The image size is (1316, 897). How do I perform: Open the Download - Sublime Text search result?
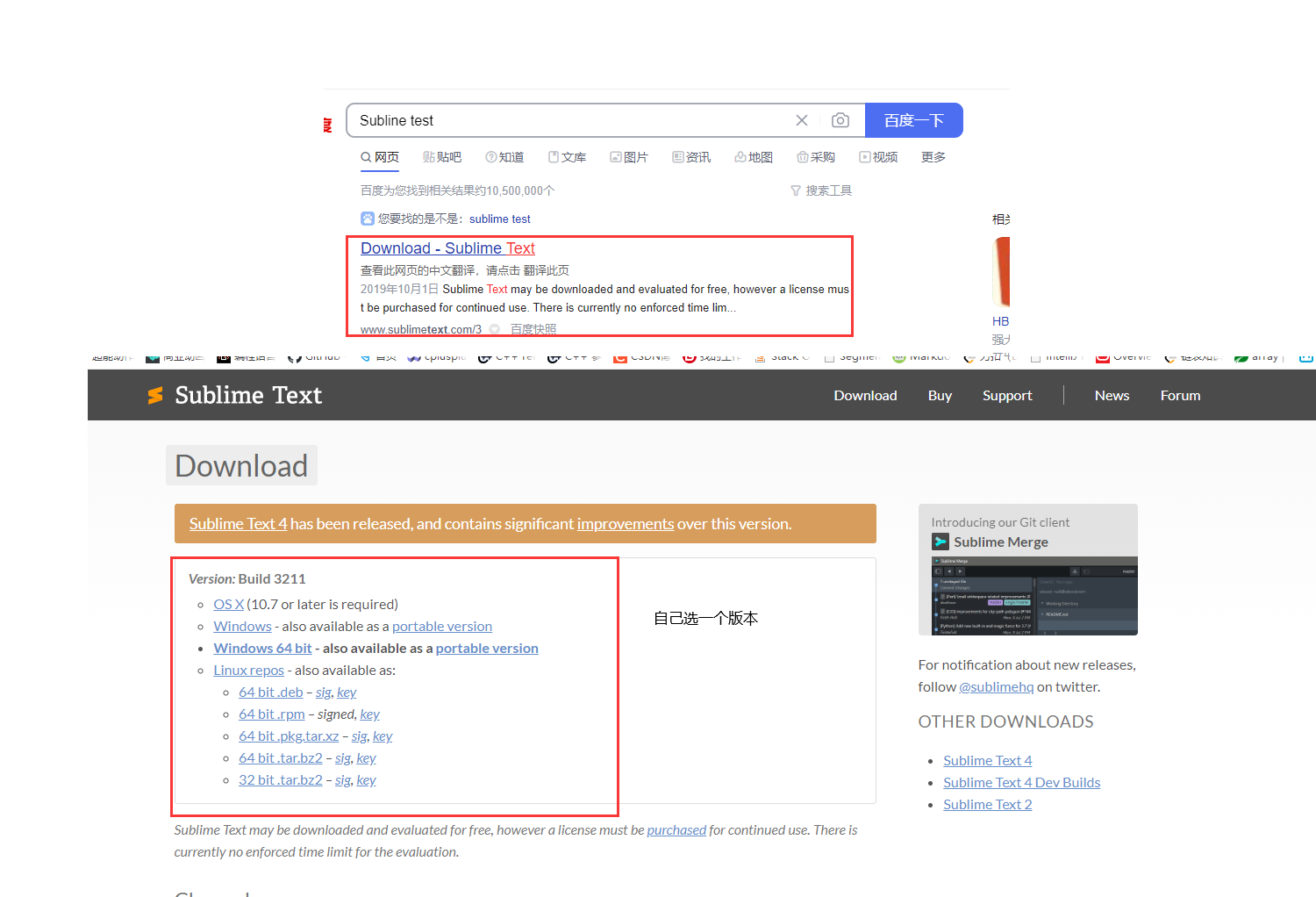(x=447, y=248)
